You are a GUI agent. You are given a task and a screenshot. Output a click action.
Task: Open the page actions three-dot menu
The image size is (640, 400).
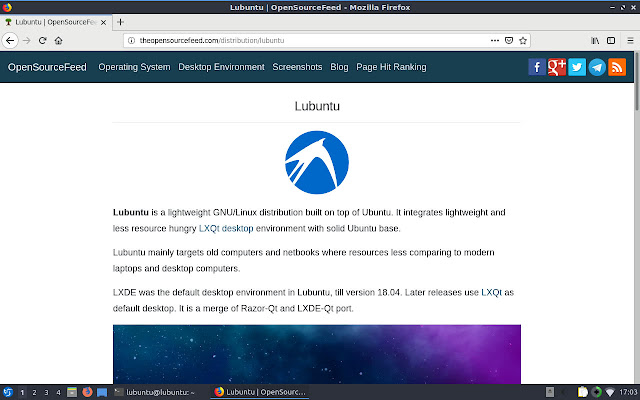[495, 40]
